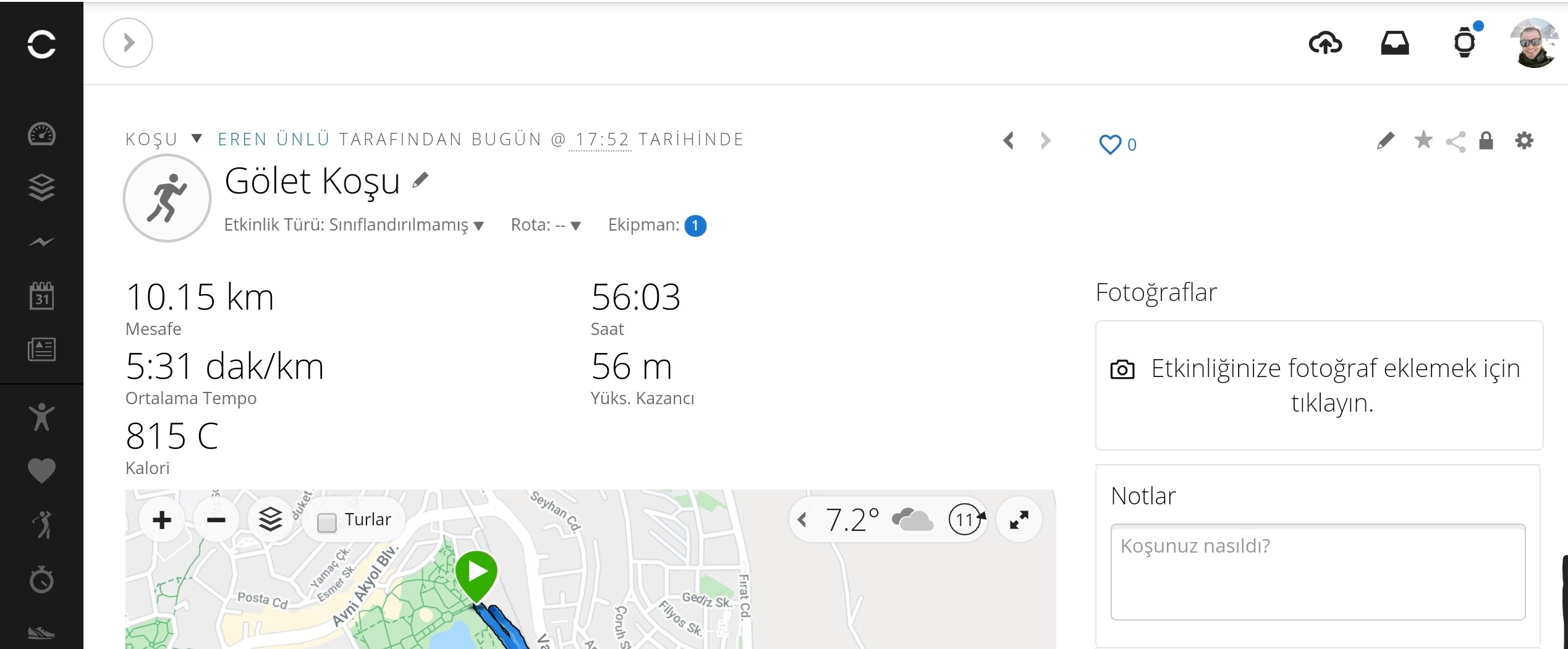
Task: Share the activity using share icon
Action: coord(1456,142)
